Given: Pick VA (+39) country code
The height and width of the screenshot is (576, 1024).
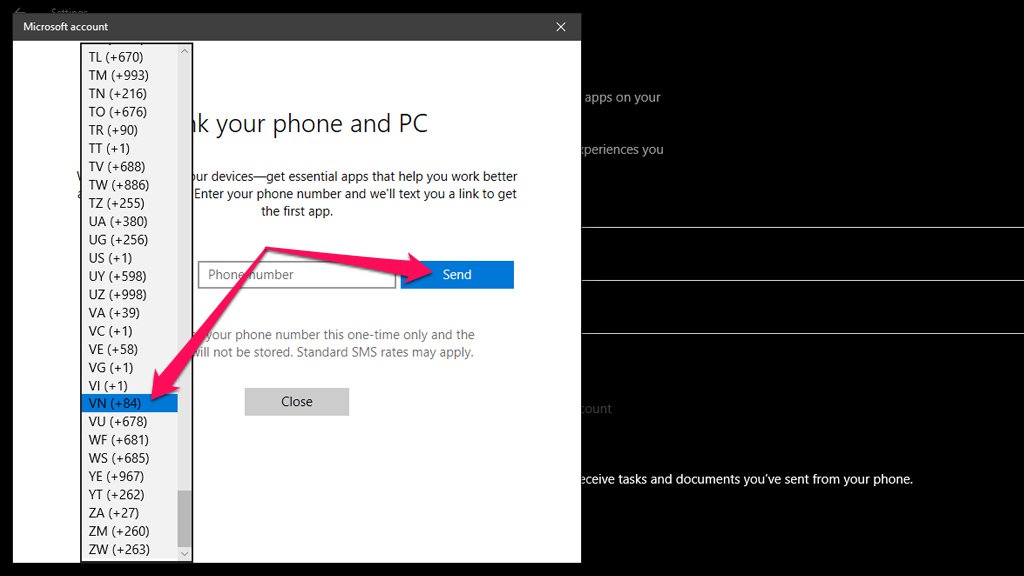Looking at the screenshot, I should click(129, 313).
